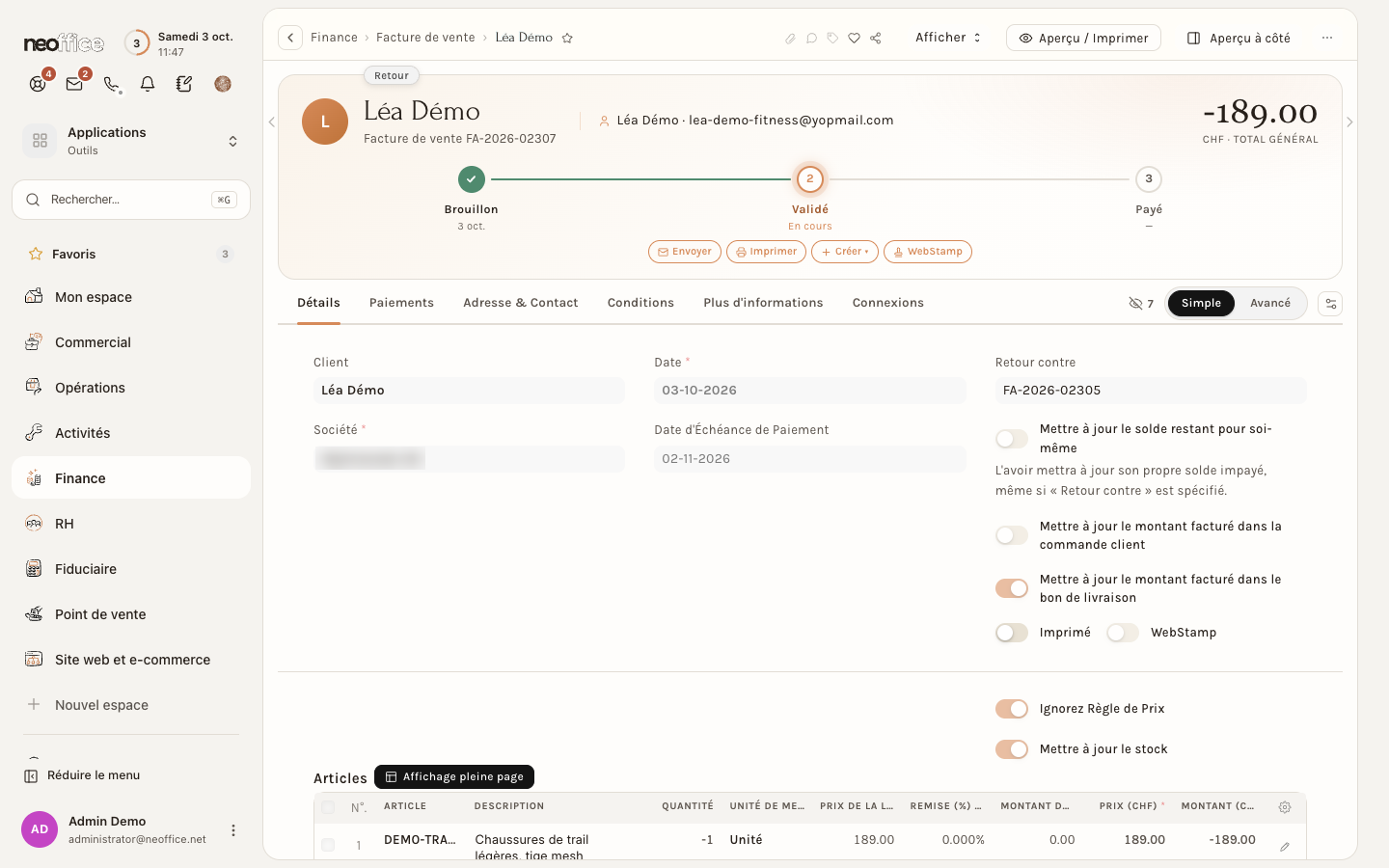The width and height of the screenshot is (1389, 868).
Task: Expand the Applications switcher
Action: (131, 141)
